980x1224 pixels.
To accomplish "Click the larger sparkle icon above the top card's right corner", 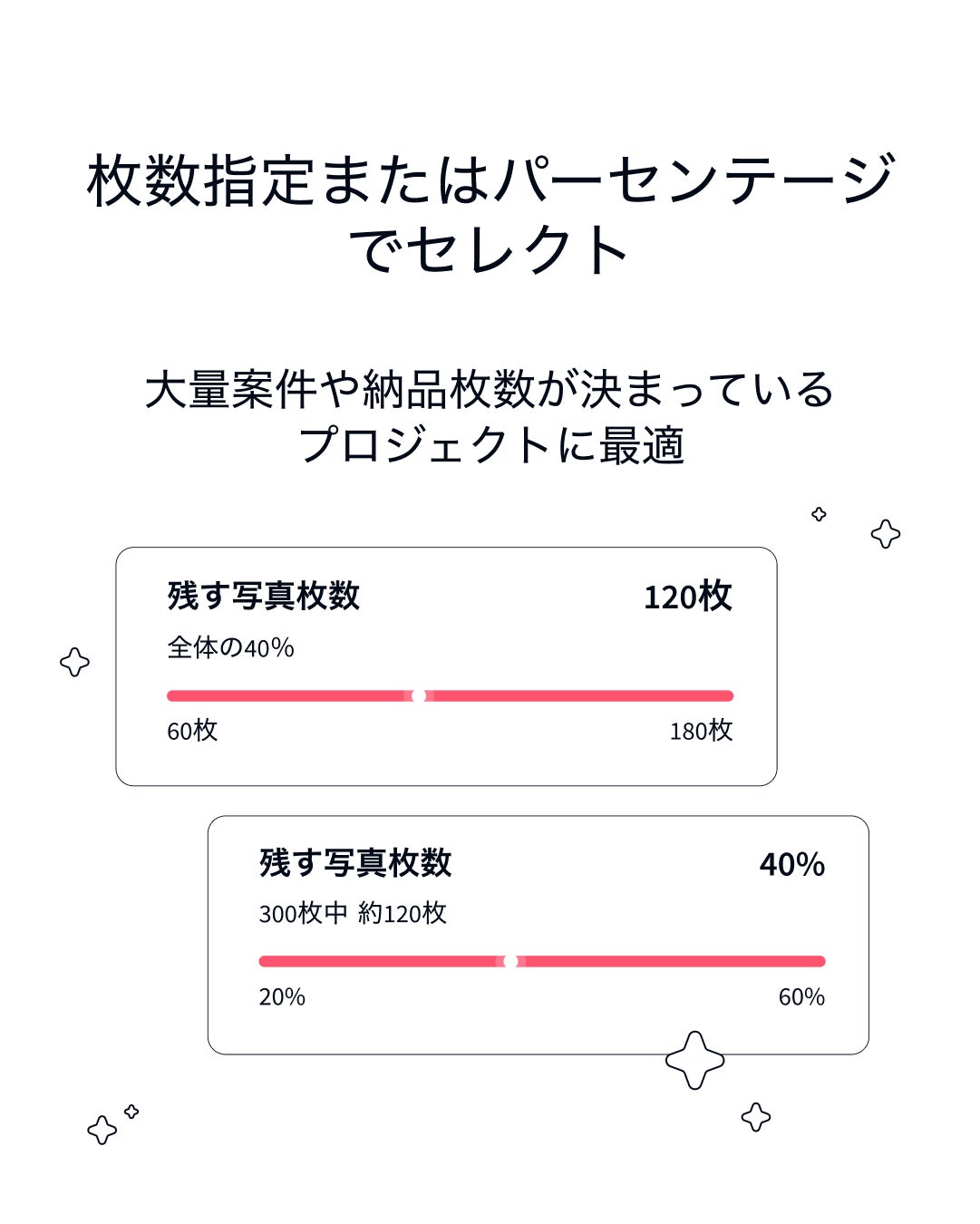I will coord(885,533).
